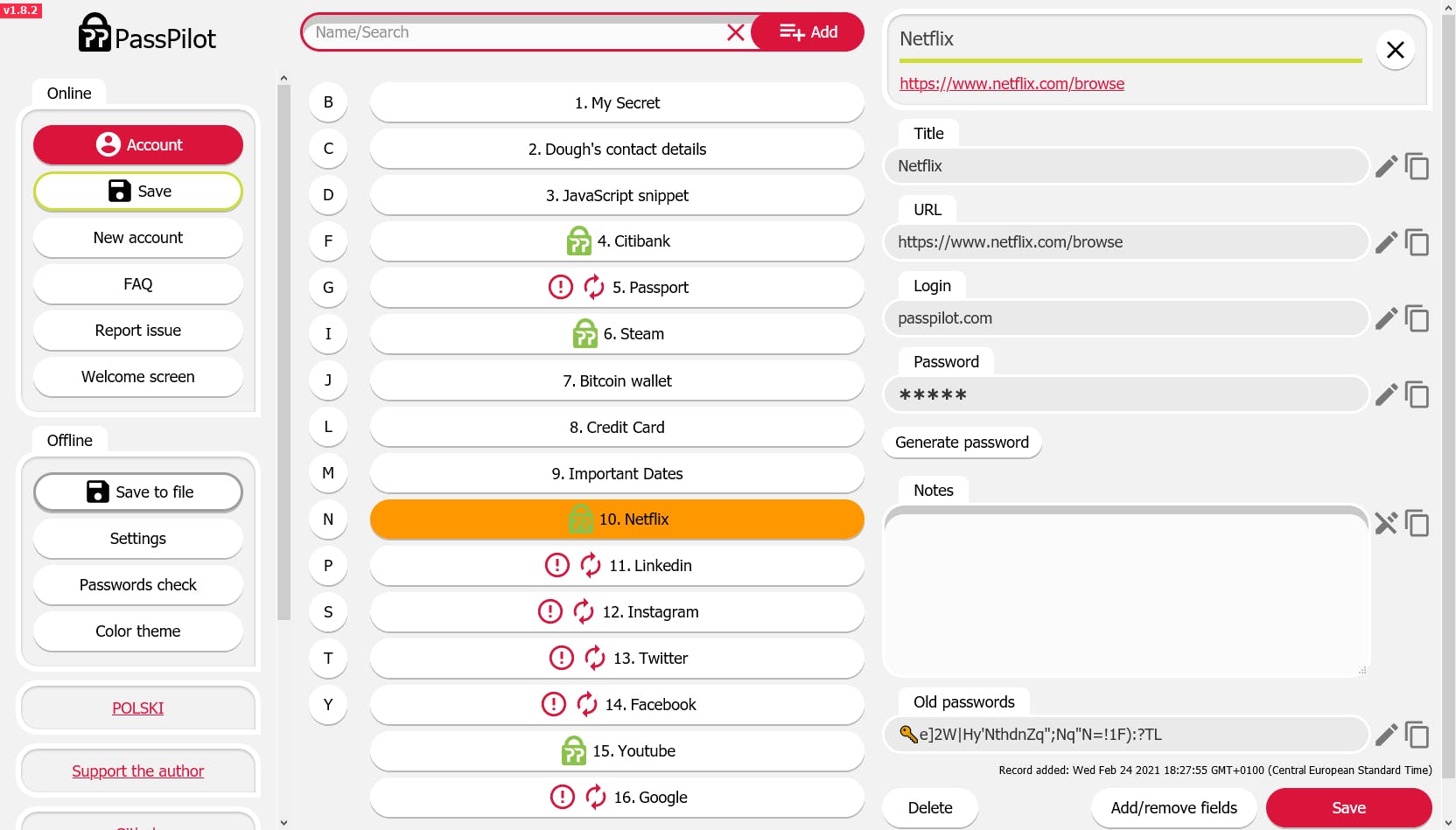Run Passwords check
Viewport: 1456px width, 830px height.
(x=138, y=585)
